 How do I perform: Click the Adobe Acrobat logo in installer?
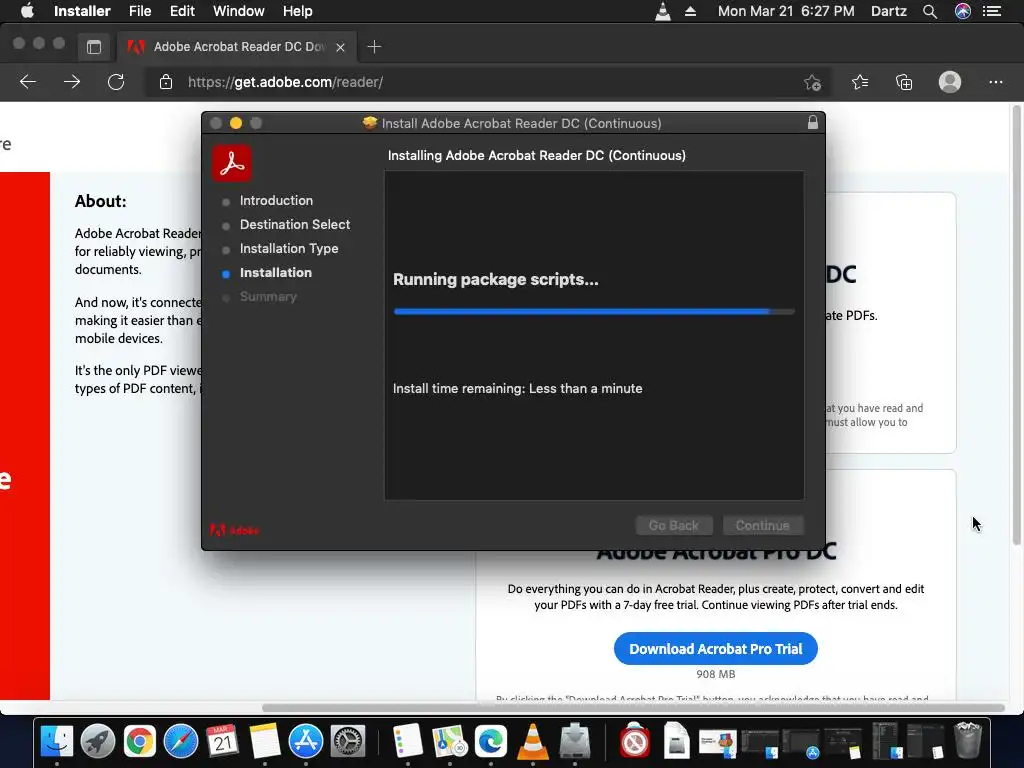pos(232,163)
